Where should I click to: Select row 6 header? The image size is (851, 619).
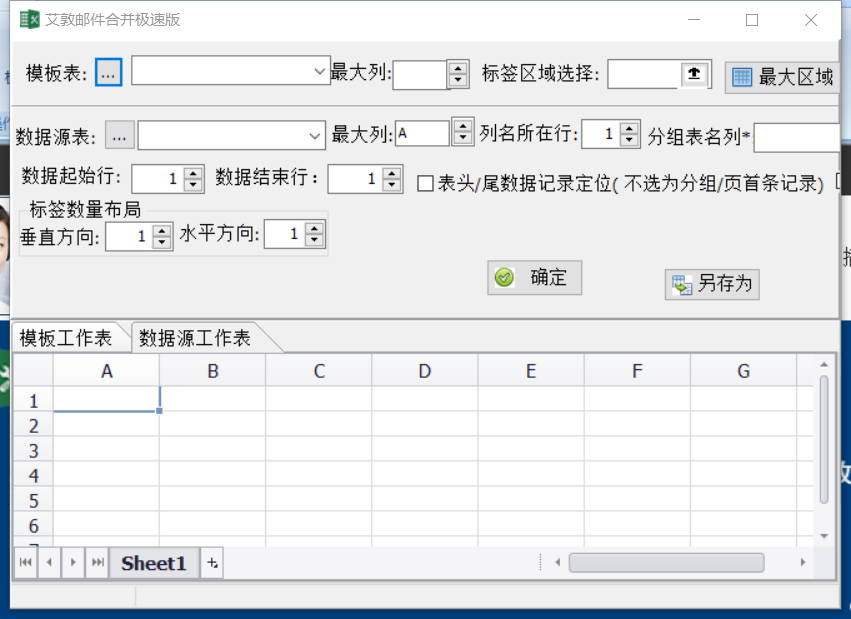click(x=34, y=526)
